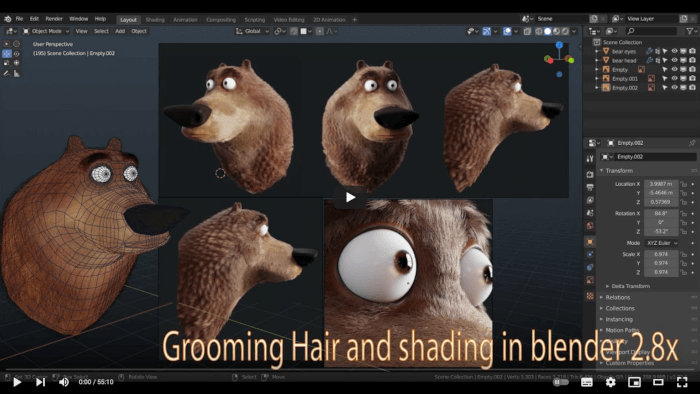Viewport: 700px width, 394px height.
Task: Mute the video volume
Action: 64,382
